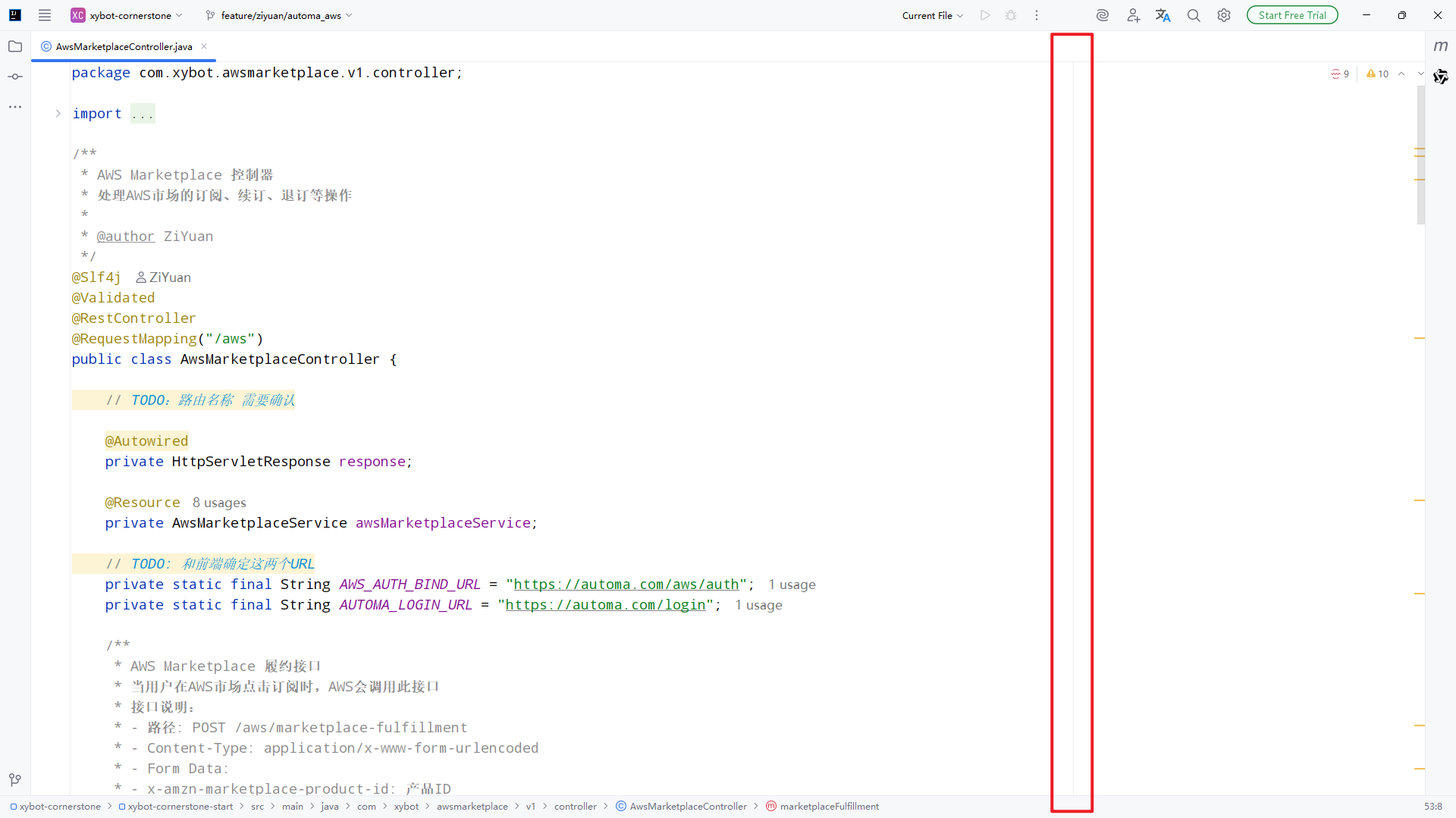Open the Current File run configuration dropdown
Screen dimensions: 1456x818
(x=932, y=15)
